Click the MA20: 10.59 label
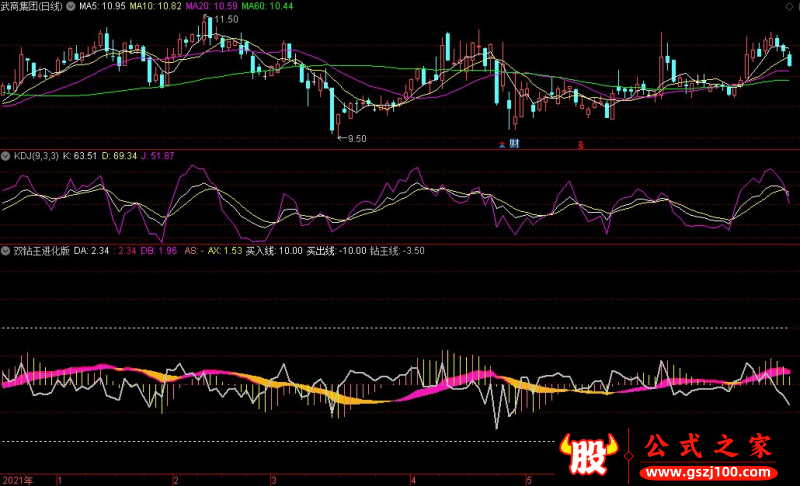 click(x=211, y=6)
